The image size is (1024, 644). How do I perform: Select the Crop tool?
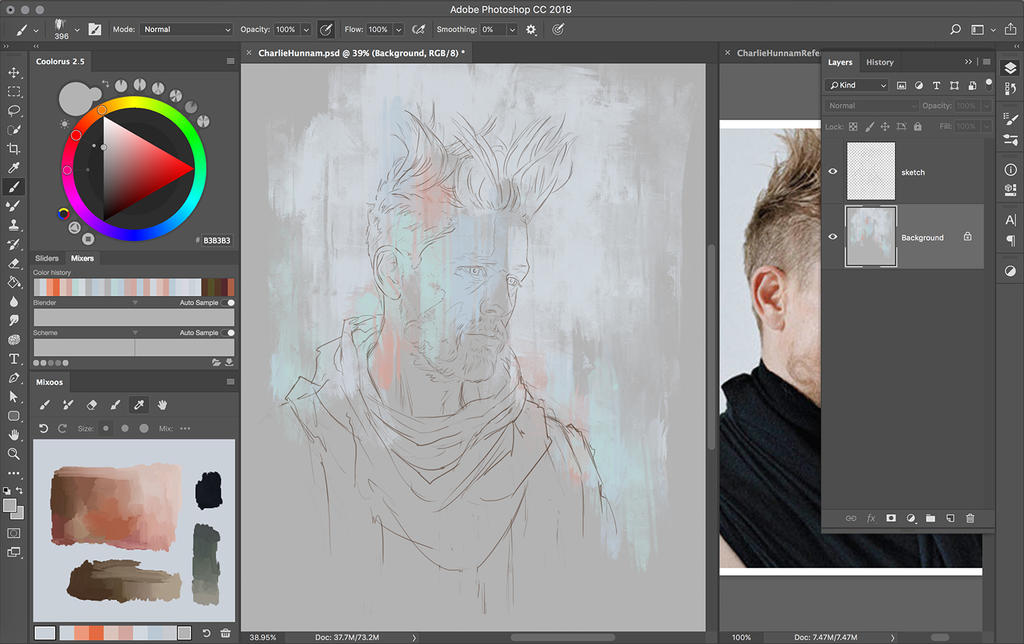point(14,149)
